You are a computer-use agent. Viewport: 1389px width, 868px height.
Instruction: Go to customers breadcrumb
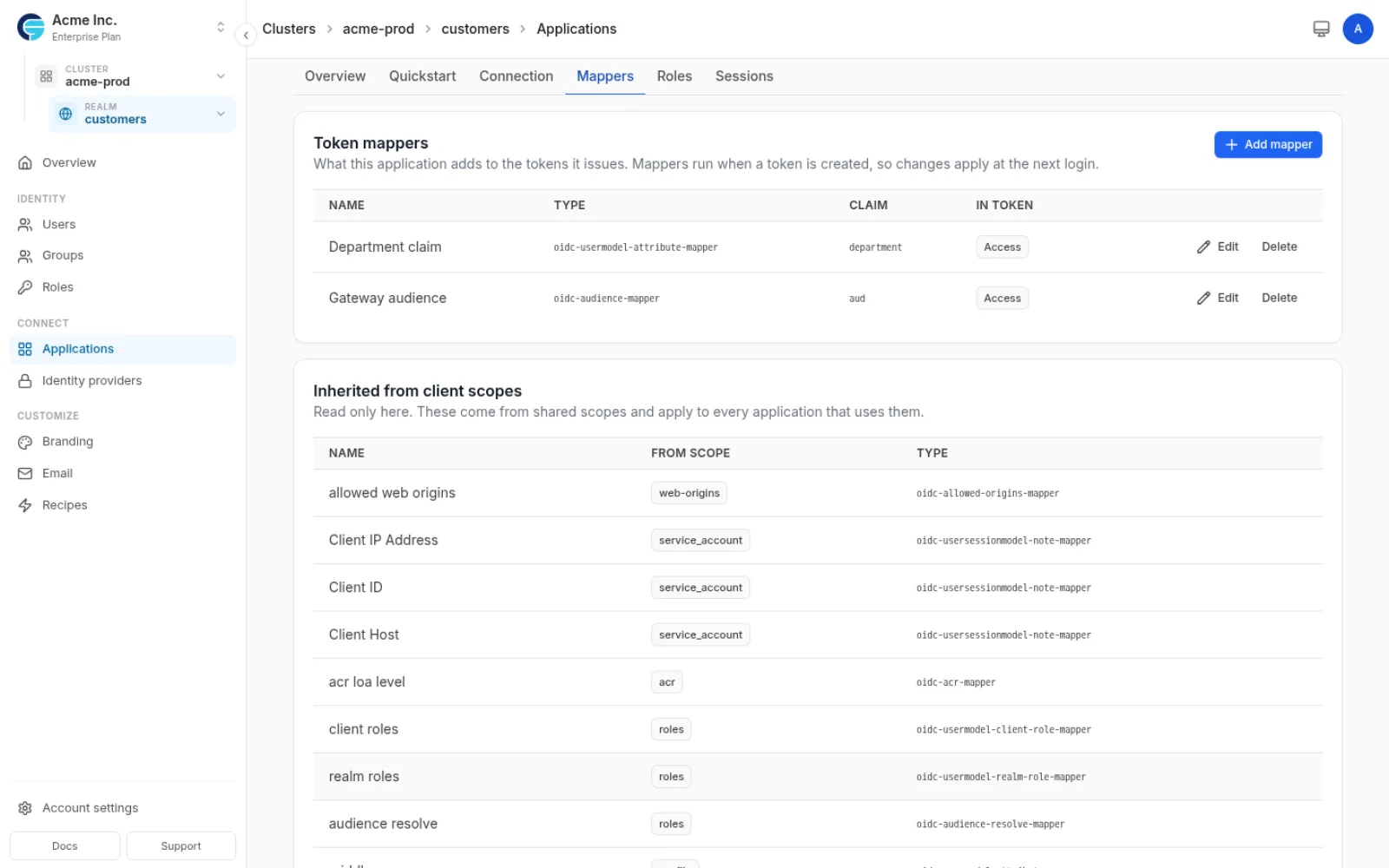point(475,29)
